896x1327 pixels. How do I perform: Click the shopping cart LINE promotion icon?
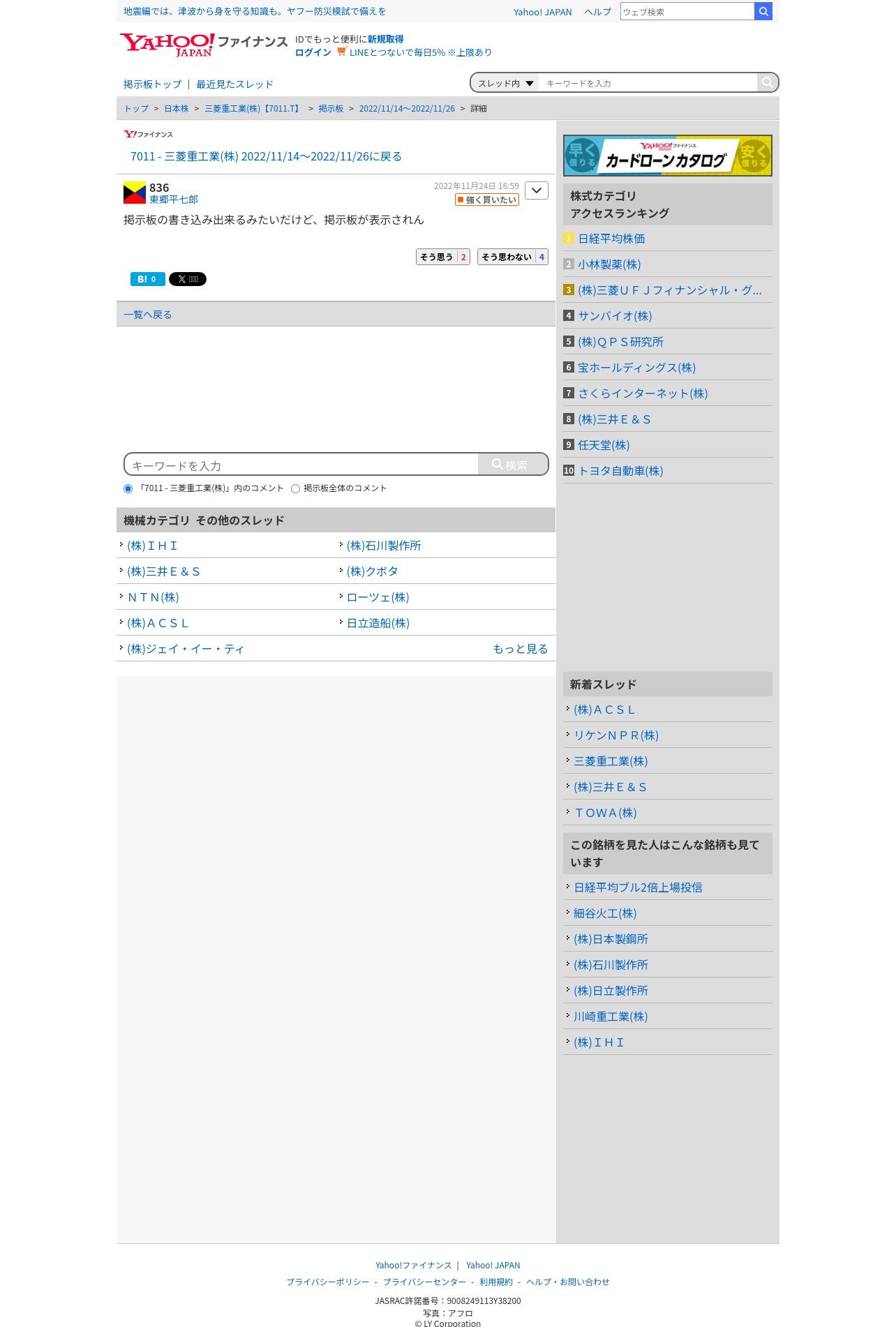(x=341, y=52)
